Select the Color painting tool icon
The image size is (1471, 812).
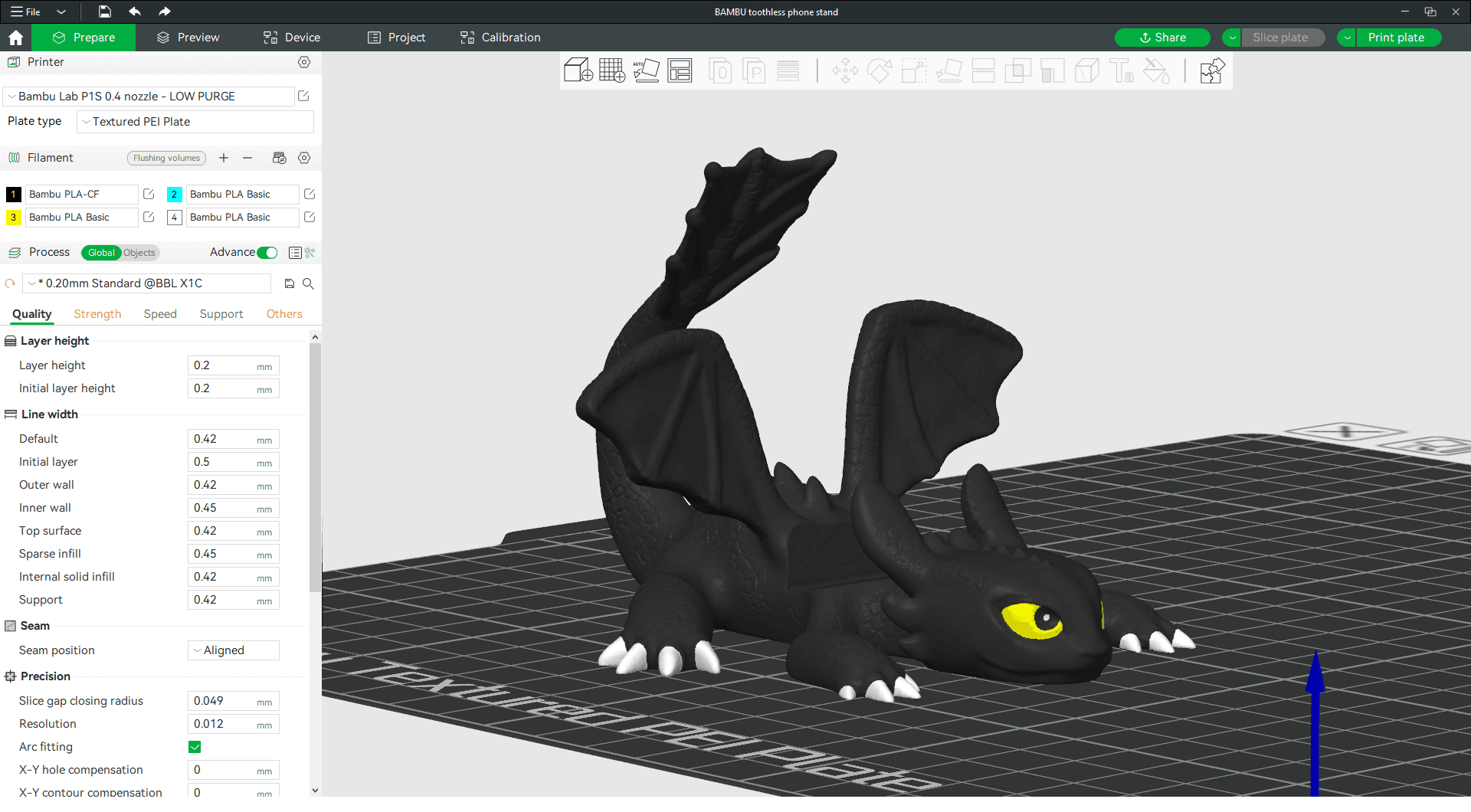click(1156, 70)
